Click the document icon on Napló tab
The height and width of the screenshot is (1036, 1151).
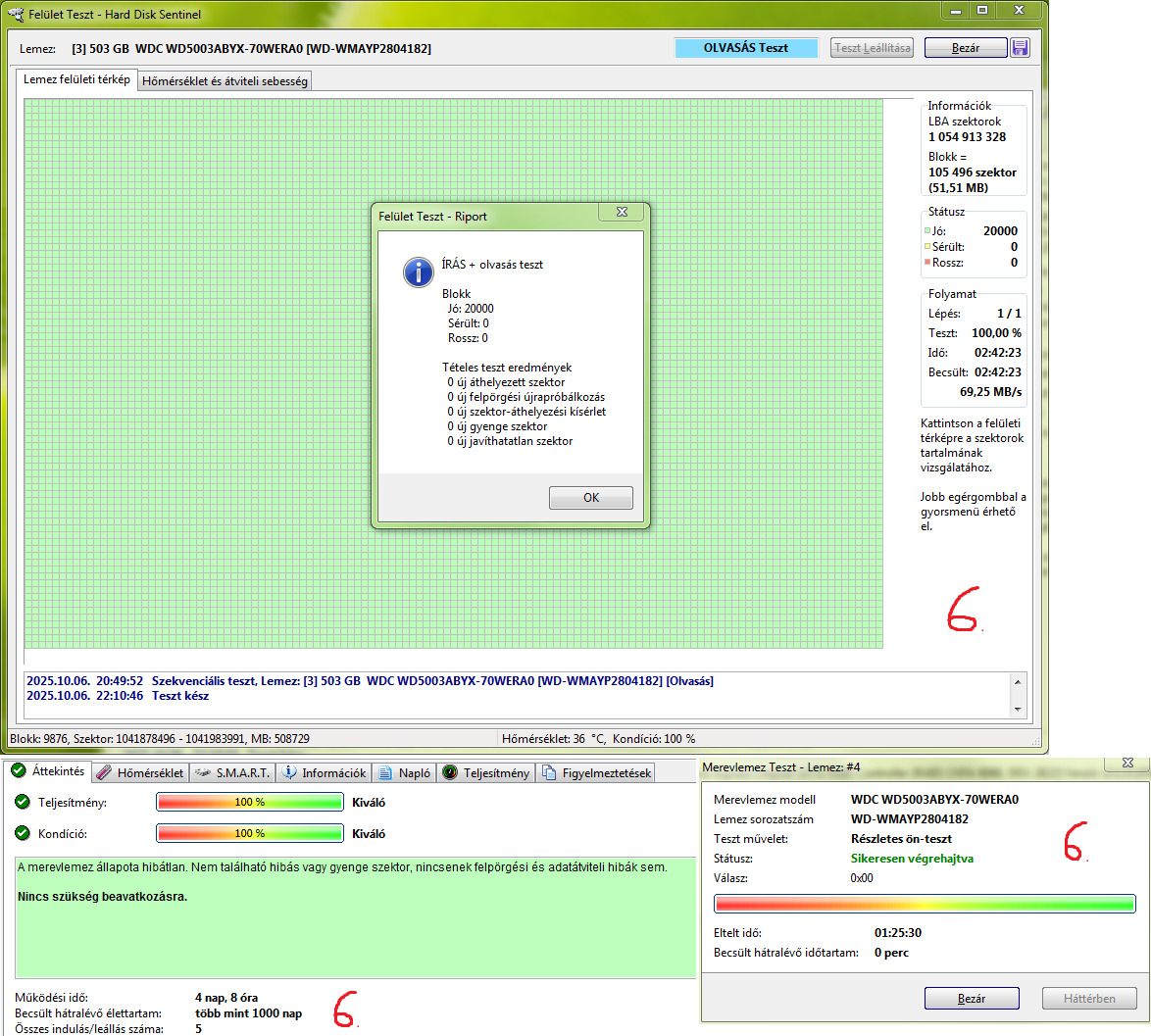pos(385,772)
